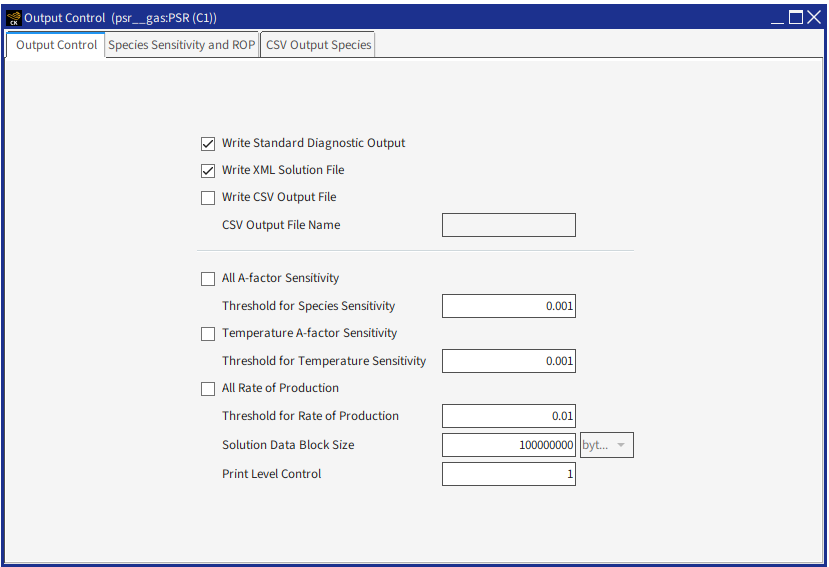Open the CSV Output Species tab

(x=318, y=45)
